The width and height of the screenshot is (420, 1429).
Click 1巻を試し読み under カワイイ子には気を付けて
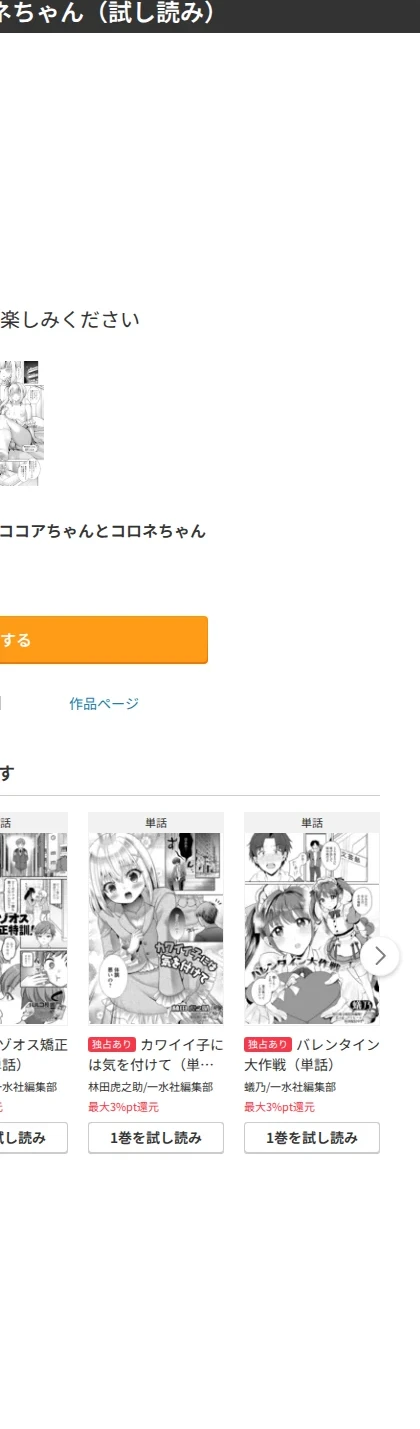pyautogui.click(x=156, y=1138)
